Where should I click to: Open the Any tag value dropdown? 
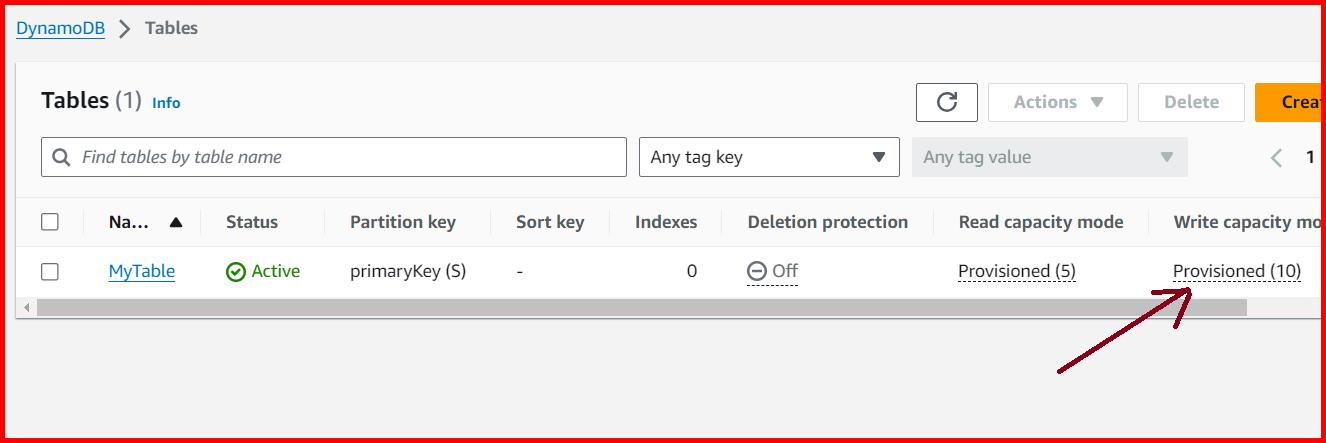1049,157
